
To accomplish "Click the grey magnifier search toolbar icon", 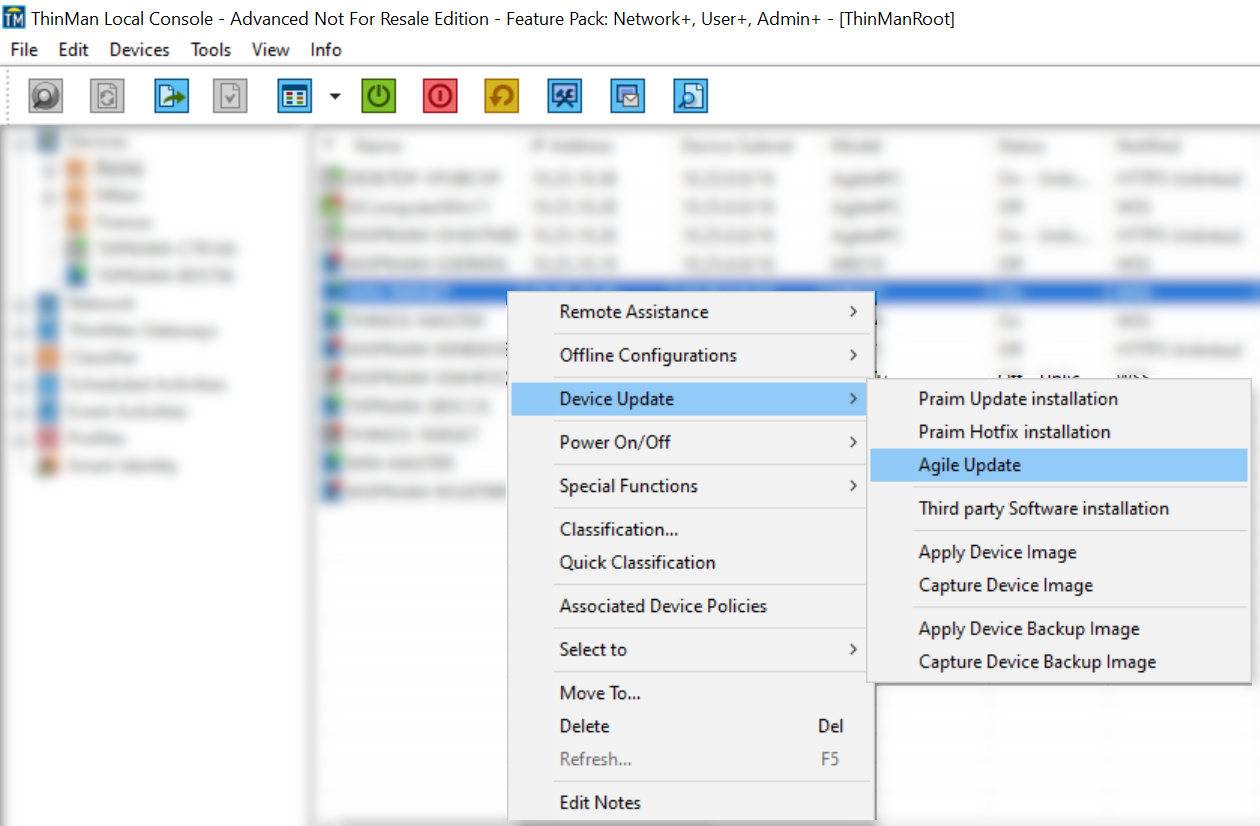I will 45,96.
